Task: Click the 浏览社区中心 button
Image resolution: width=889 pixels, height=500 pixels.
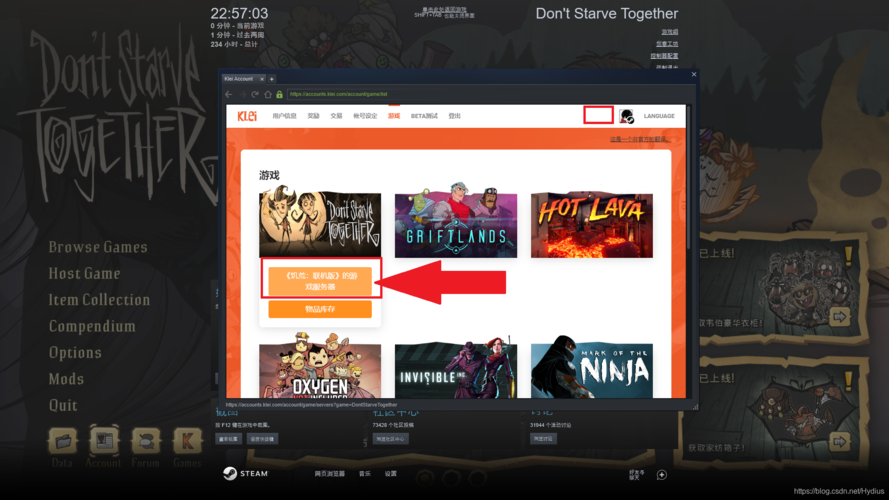Action: point(391,439)
